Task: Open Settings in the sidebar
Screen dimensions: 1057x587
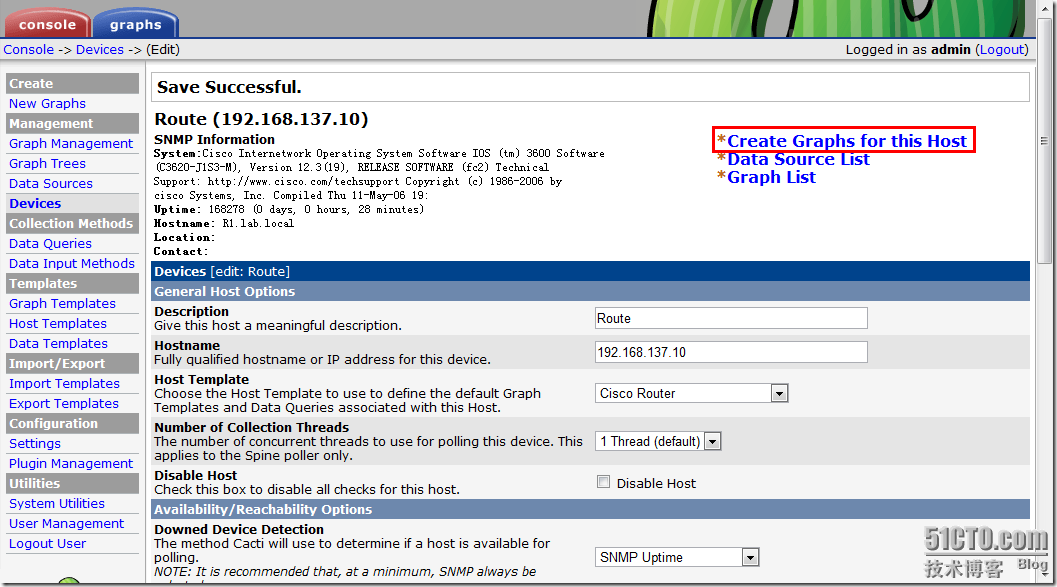Action: (x=34, y=443)
